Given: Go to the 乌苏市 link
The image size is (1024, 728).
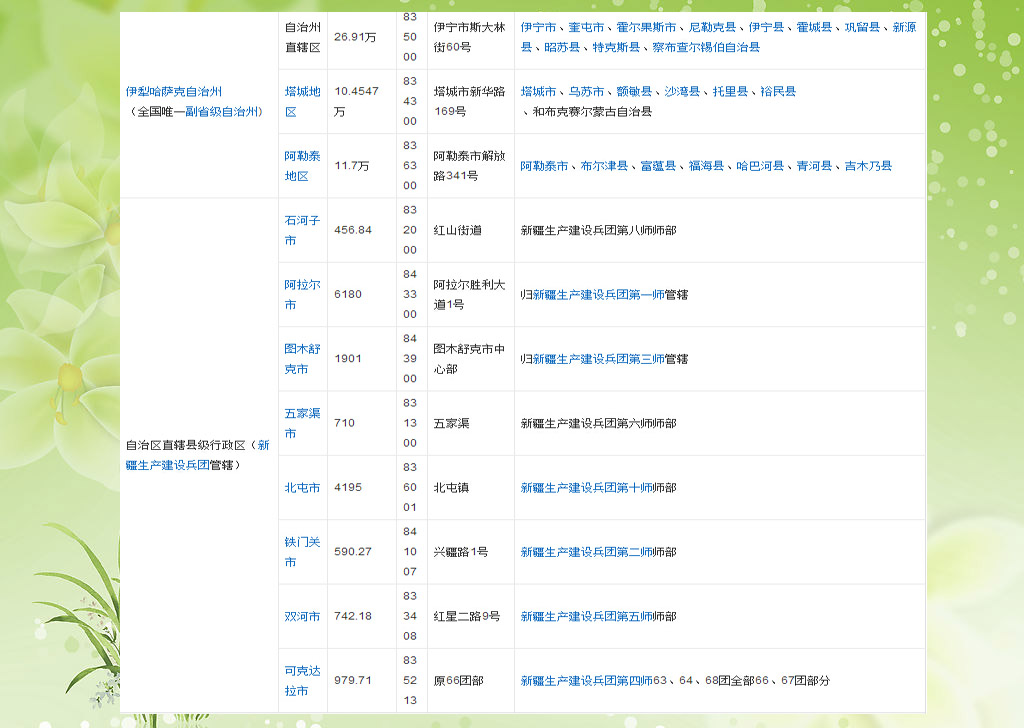Looking at the screenshot, I should (586, 91).
